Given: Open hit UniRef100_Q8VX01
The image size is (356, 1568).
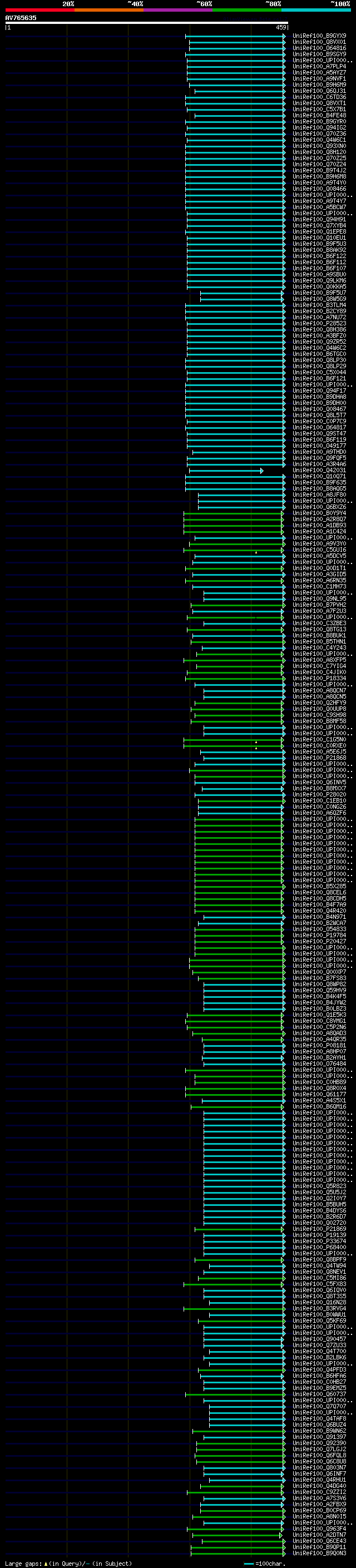Looking at the screenshot, I should click(x=319, y=42).
